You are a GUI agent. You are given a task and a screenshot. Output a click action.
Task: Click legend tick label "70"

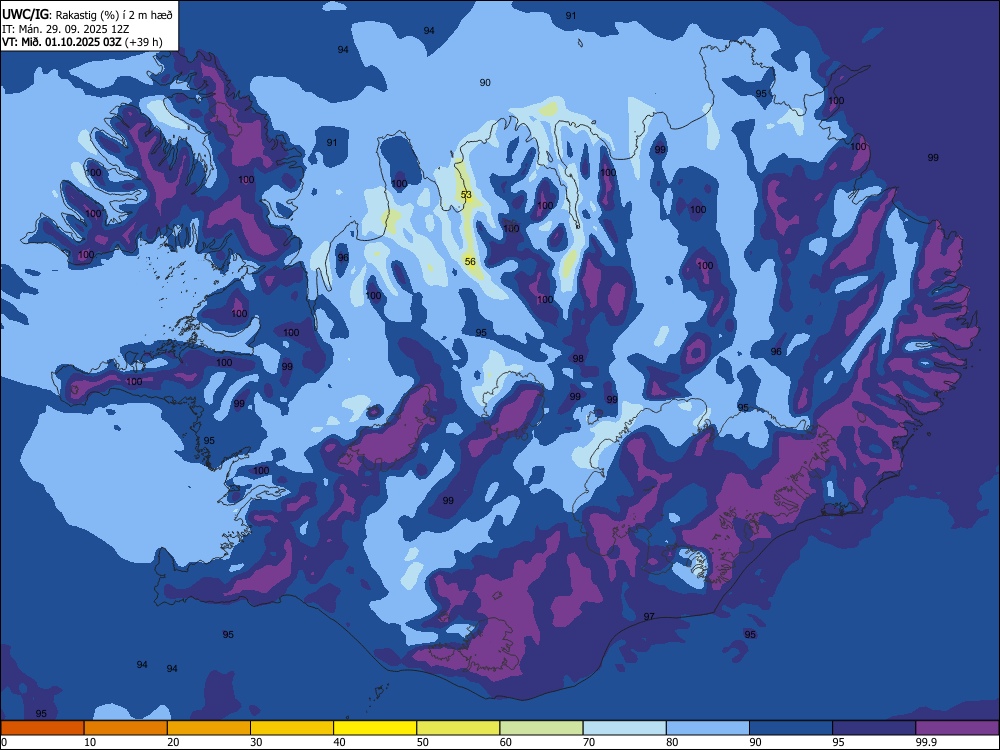click(x=589, y=742)
